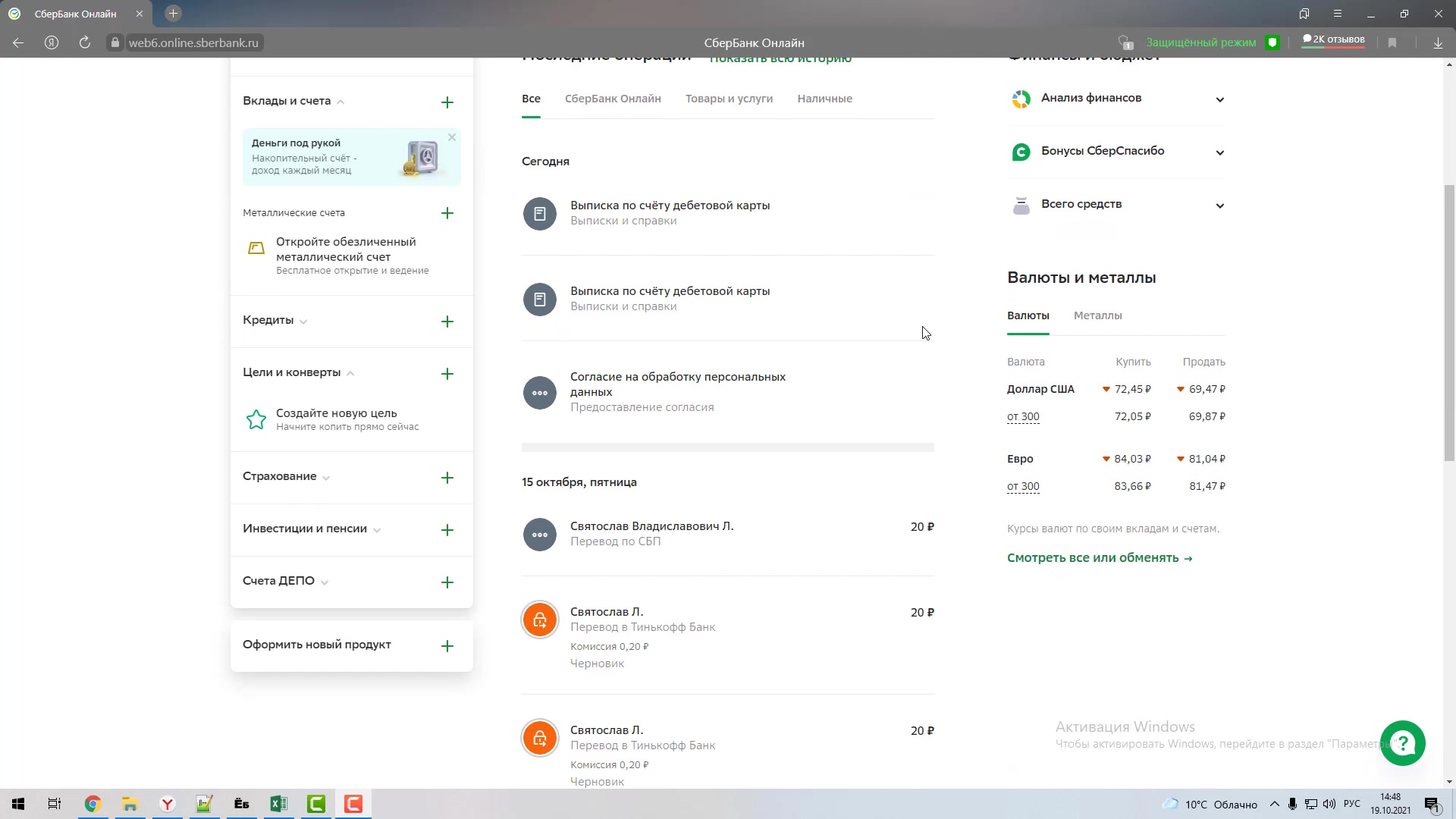The width and height of the screenshot is (1456, 819).
Task: Click the plus icon next to Цели и конверты
Action: [x=447, y=374]
